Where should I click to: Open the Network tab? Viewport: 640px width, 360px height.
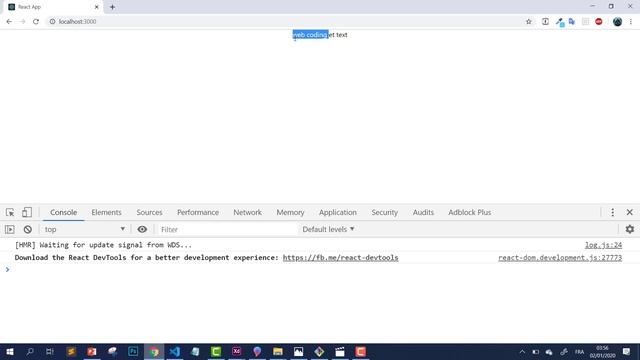tap(247, 212)
